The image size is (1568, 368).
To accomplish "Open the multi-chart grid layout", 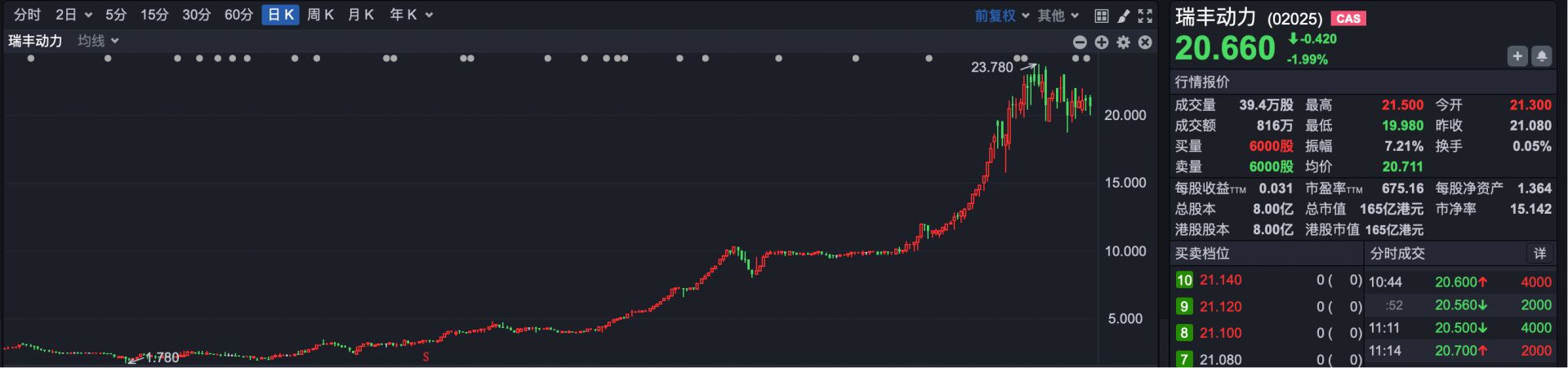I will (x=1101, y=16).
